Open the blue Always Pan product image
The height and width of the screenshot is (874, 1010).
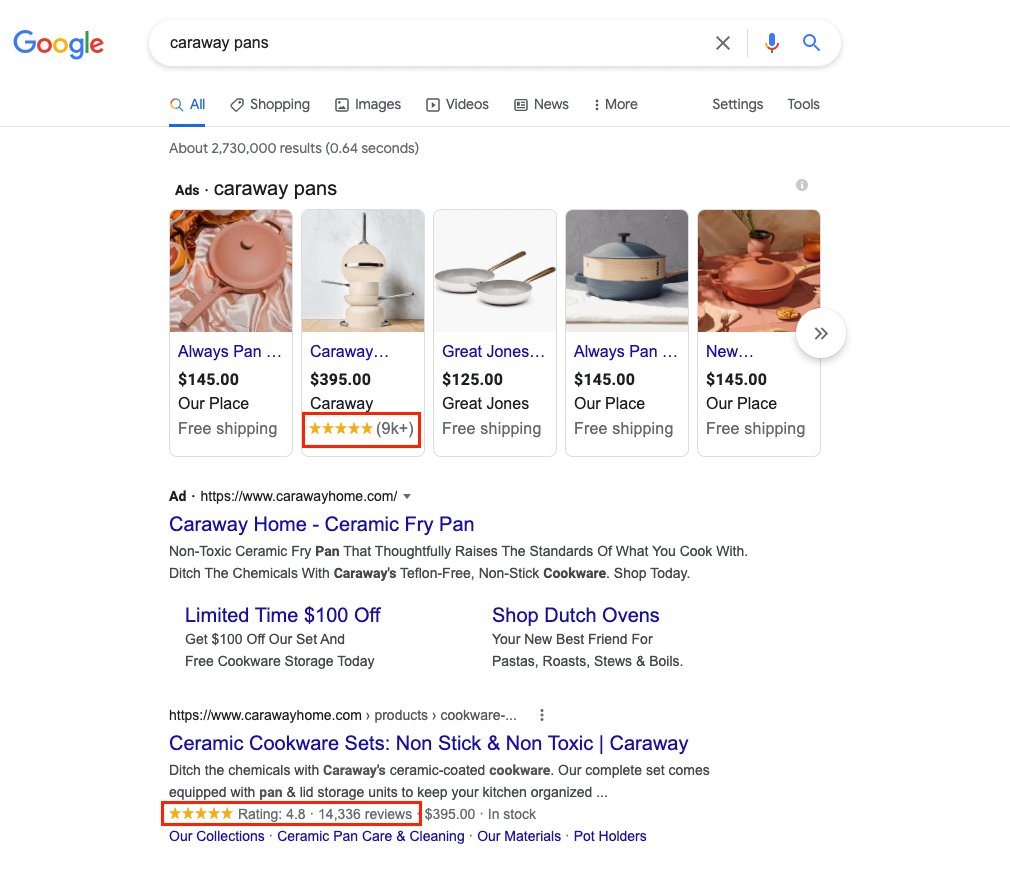pos(627,271)
